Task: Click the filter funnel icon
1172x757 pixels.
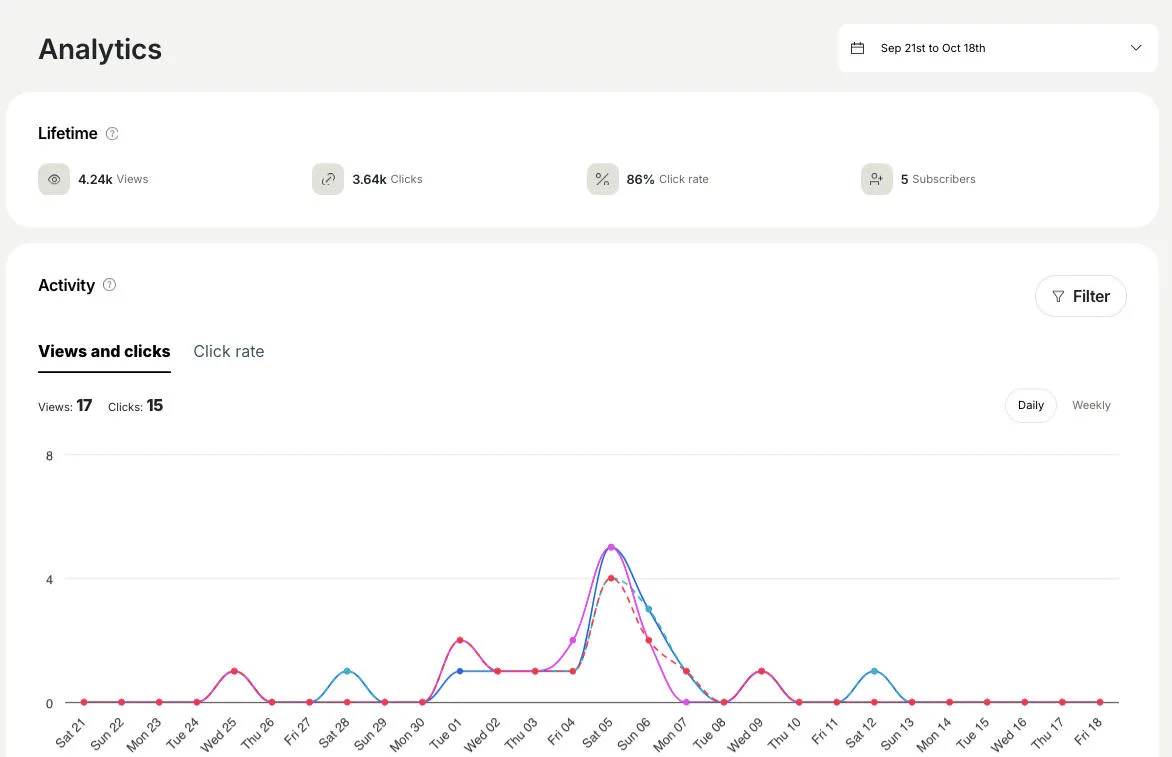Action: click(1059, 296)
